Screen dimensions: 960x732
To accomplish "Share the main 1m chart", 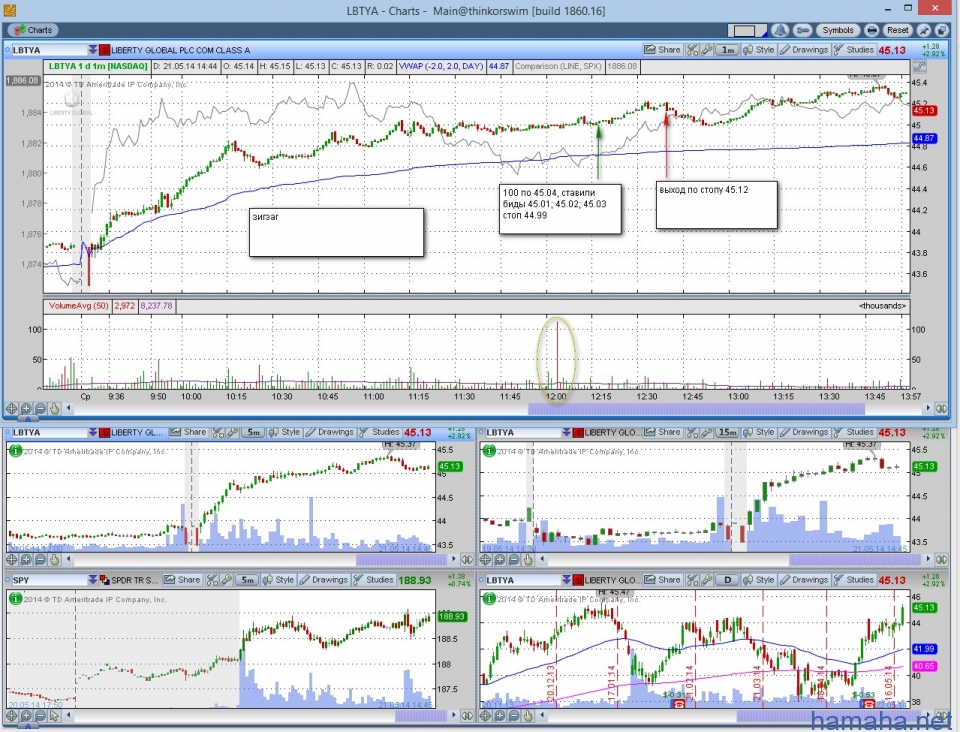I will coord(662,50).
